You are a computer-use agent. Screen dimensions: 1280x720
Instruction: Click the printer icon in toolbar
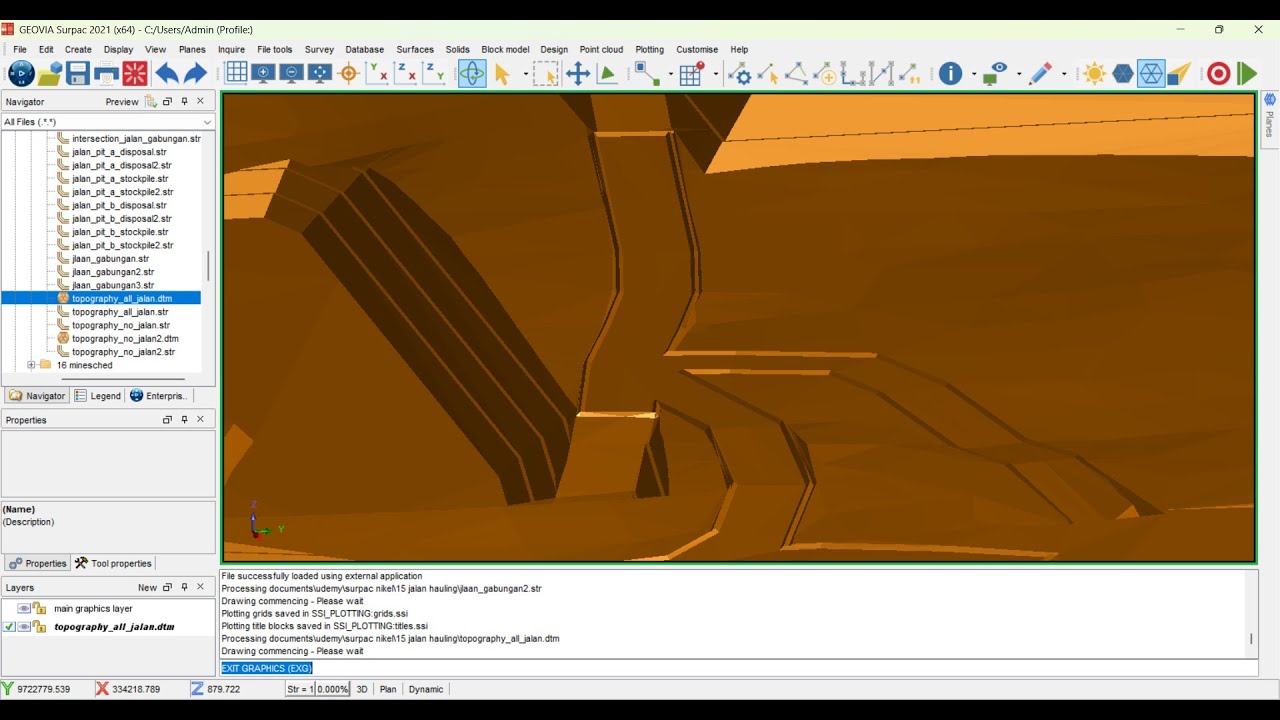coord(106,73)
